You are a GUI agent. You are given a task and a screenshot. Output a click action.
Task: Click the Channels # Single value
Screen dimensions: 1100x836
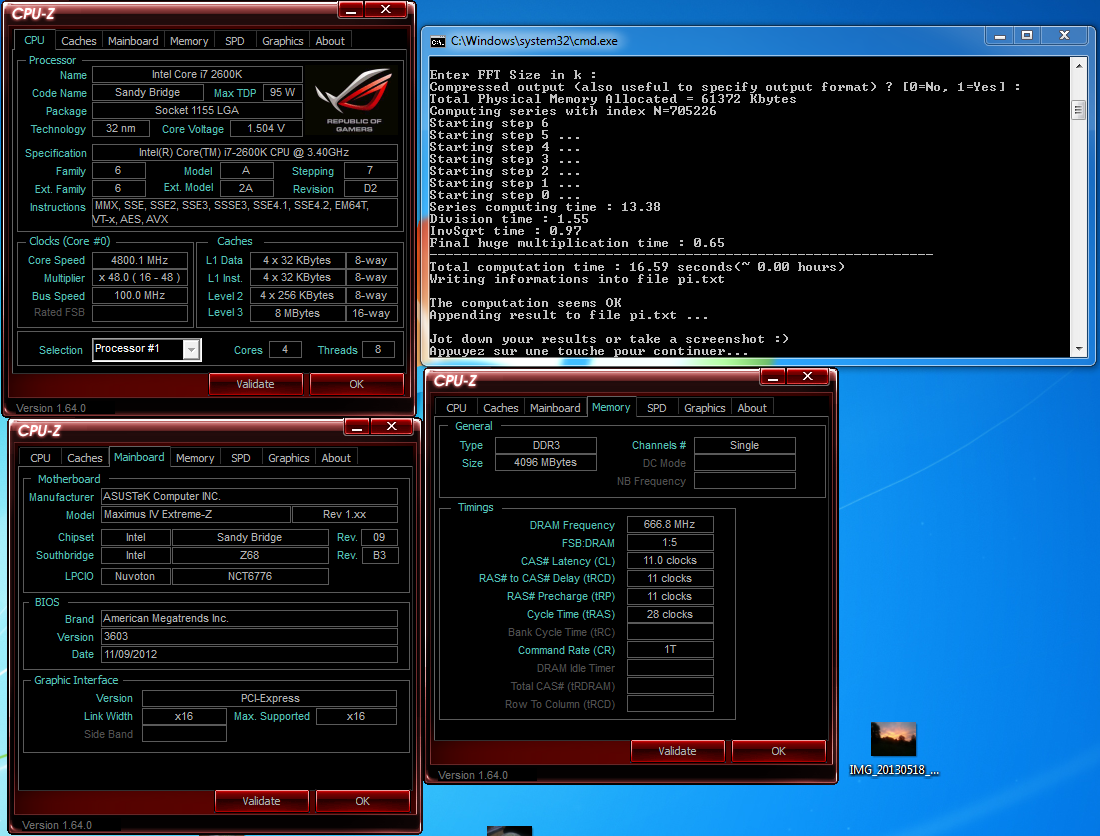(744, 445)
